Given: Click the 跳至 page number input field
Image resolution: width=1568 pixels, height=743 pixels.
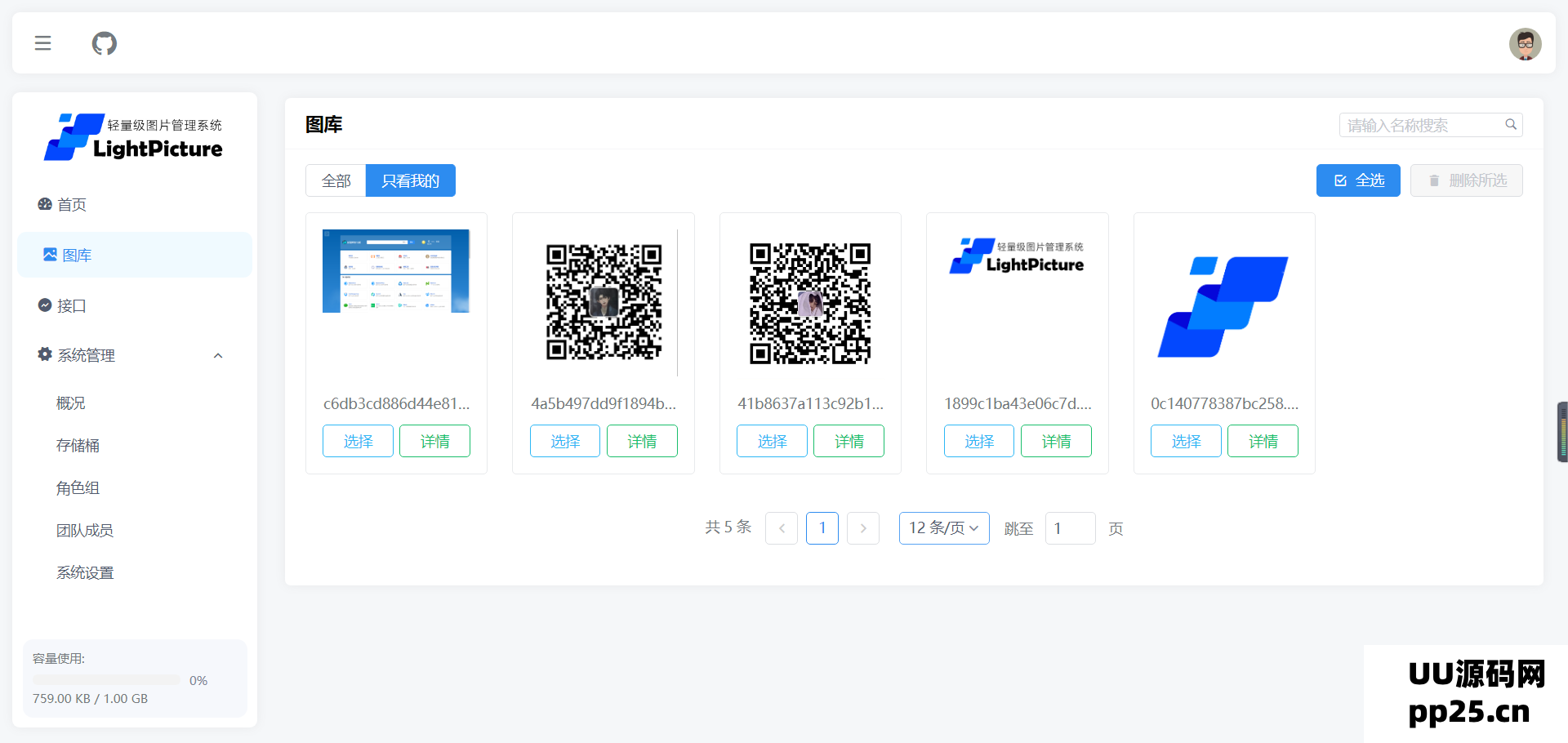Looking at the screenshot, I should 1070,528.
